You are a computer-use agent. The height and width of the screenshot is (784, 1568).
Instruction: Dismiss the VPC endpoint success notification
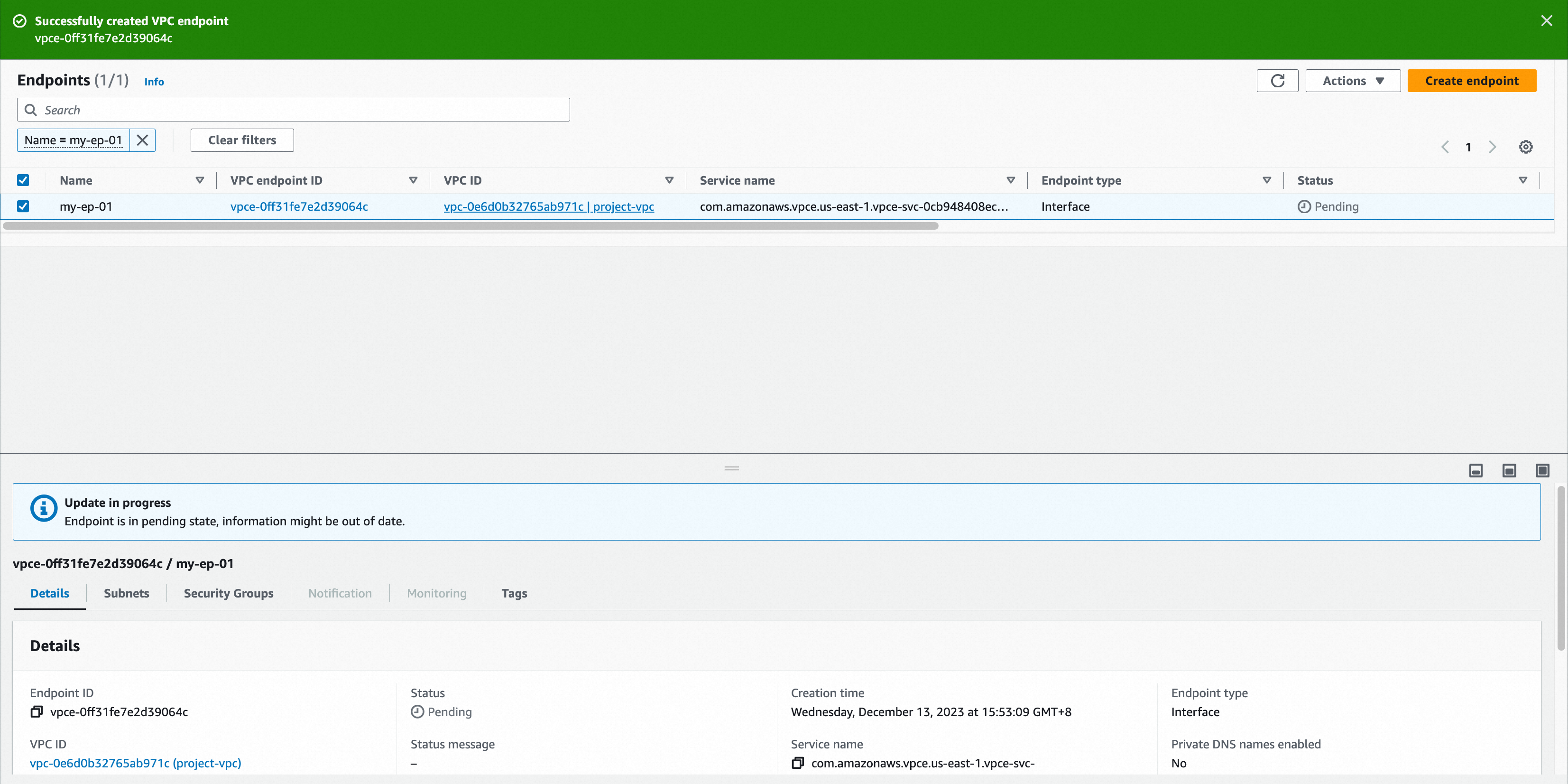click(1547, 20)
